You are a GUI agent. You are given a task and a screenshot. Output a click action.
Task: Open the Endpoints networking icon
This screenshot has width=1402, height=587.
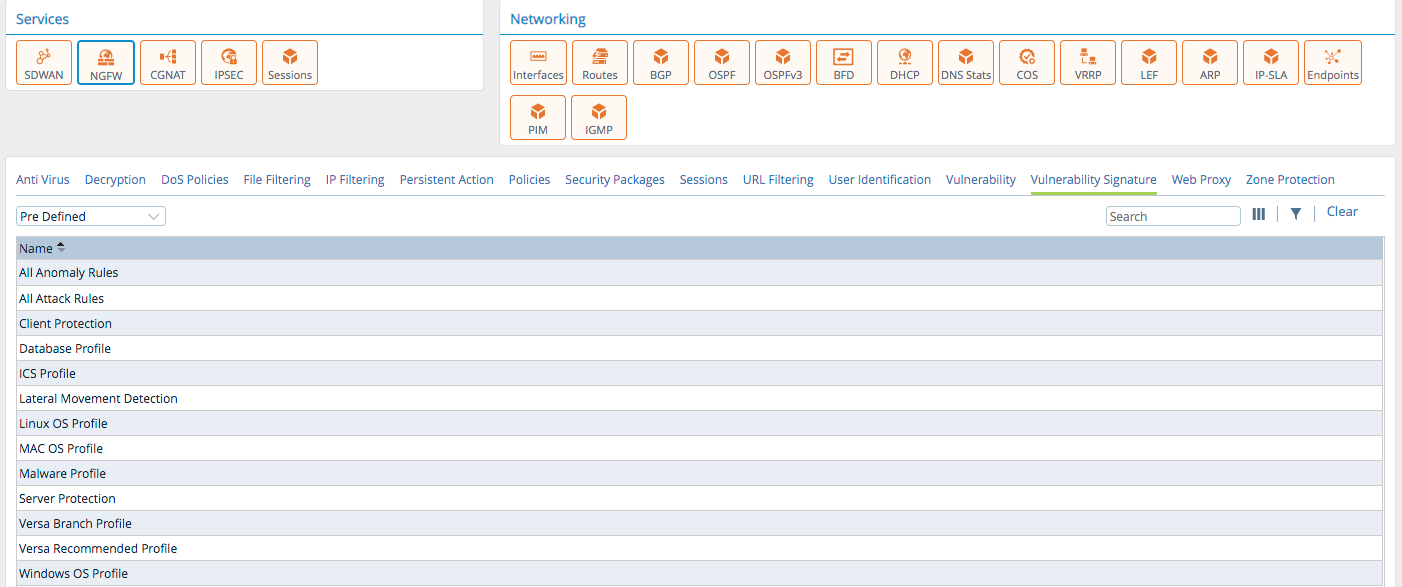[1332, 62]
